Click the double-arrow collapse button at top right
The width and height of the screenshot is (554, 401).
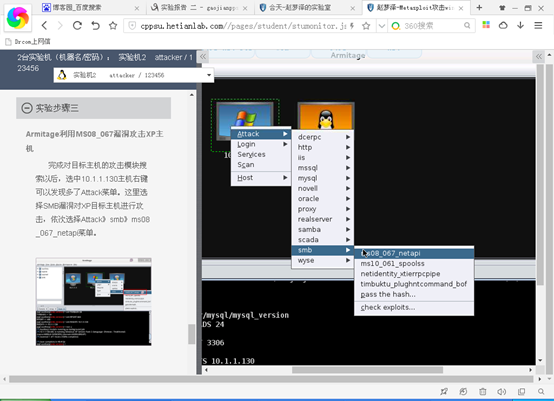tap(538, 57)
